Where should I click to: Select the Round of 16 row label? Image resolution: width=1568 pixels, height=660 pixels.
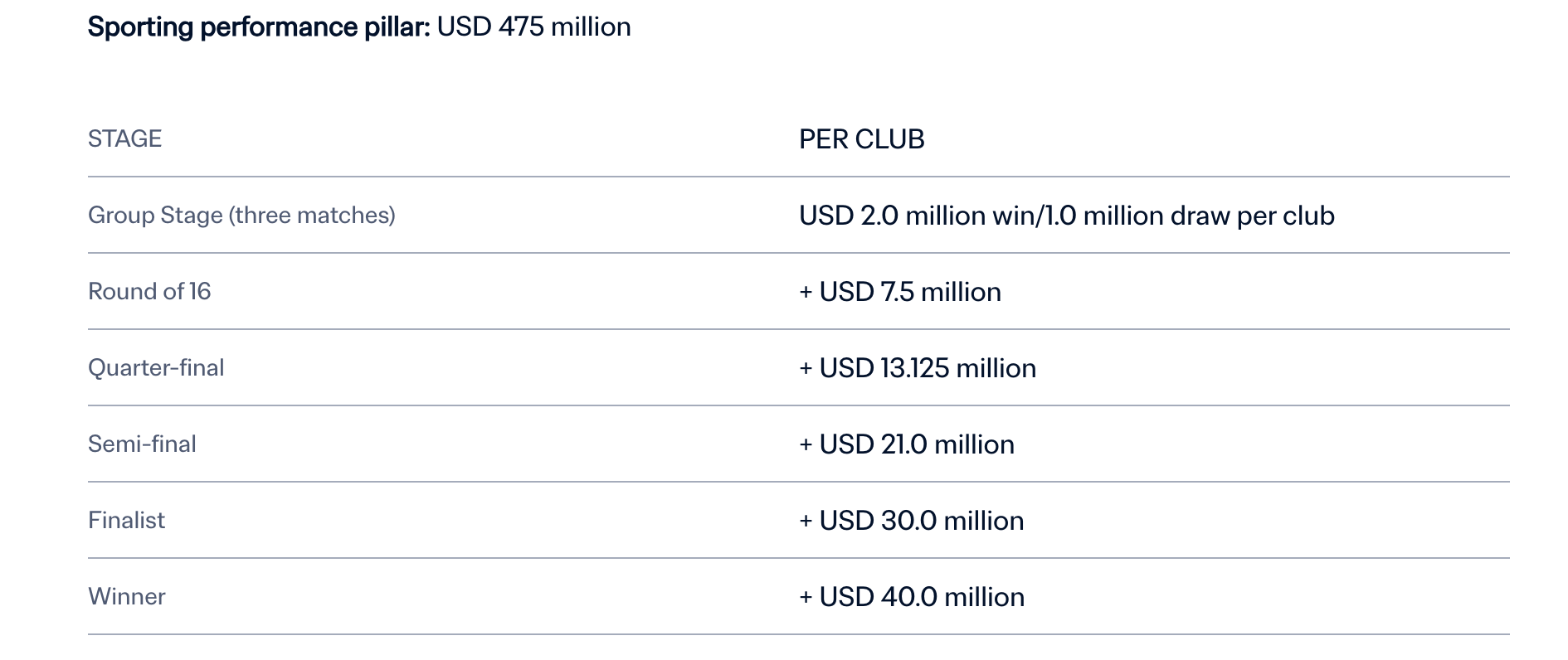pos(149,291)
